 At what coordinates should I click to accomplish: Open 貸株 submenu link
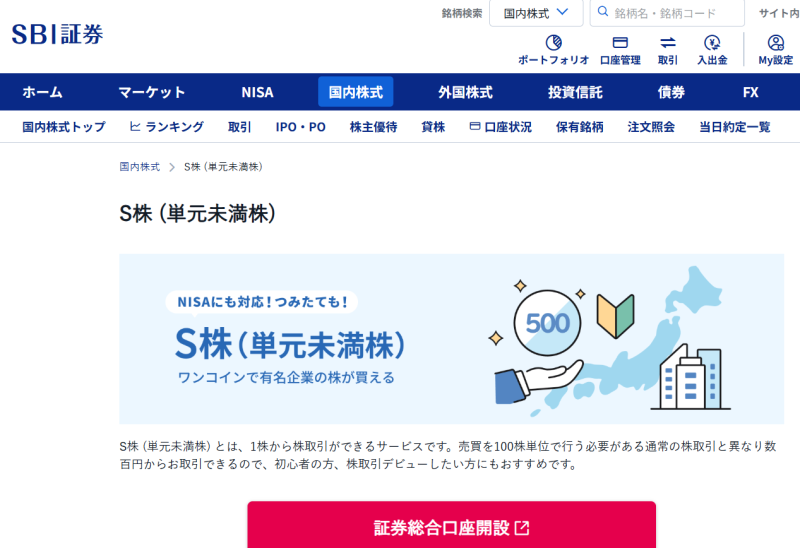[x=433, y=127]
